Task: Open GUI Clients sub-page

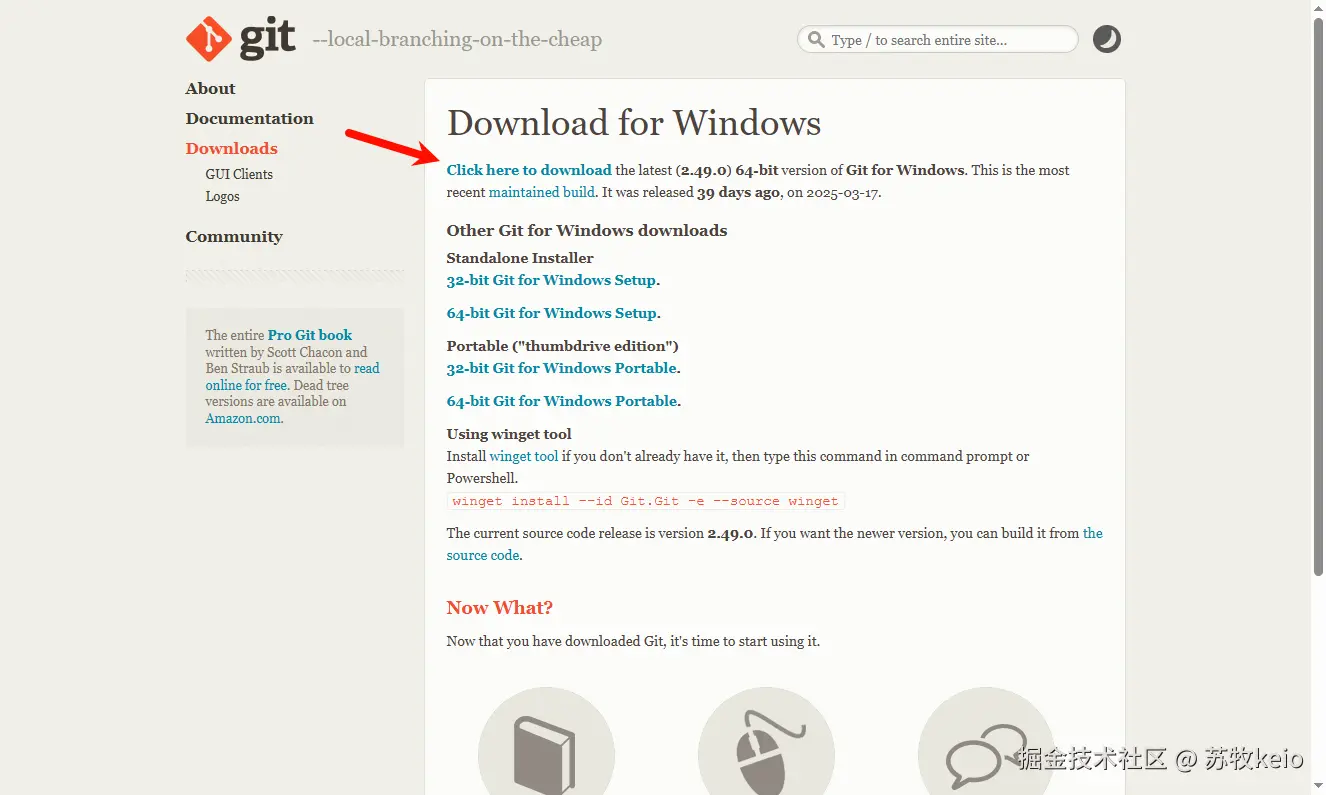Action: tap(239, 174)
